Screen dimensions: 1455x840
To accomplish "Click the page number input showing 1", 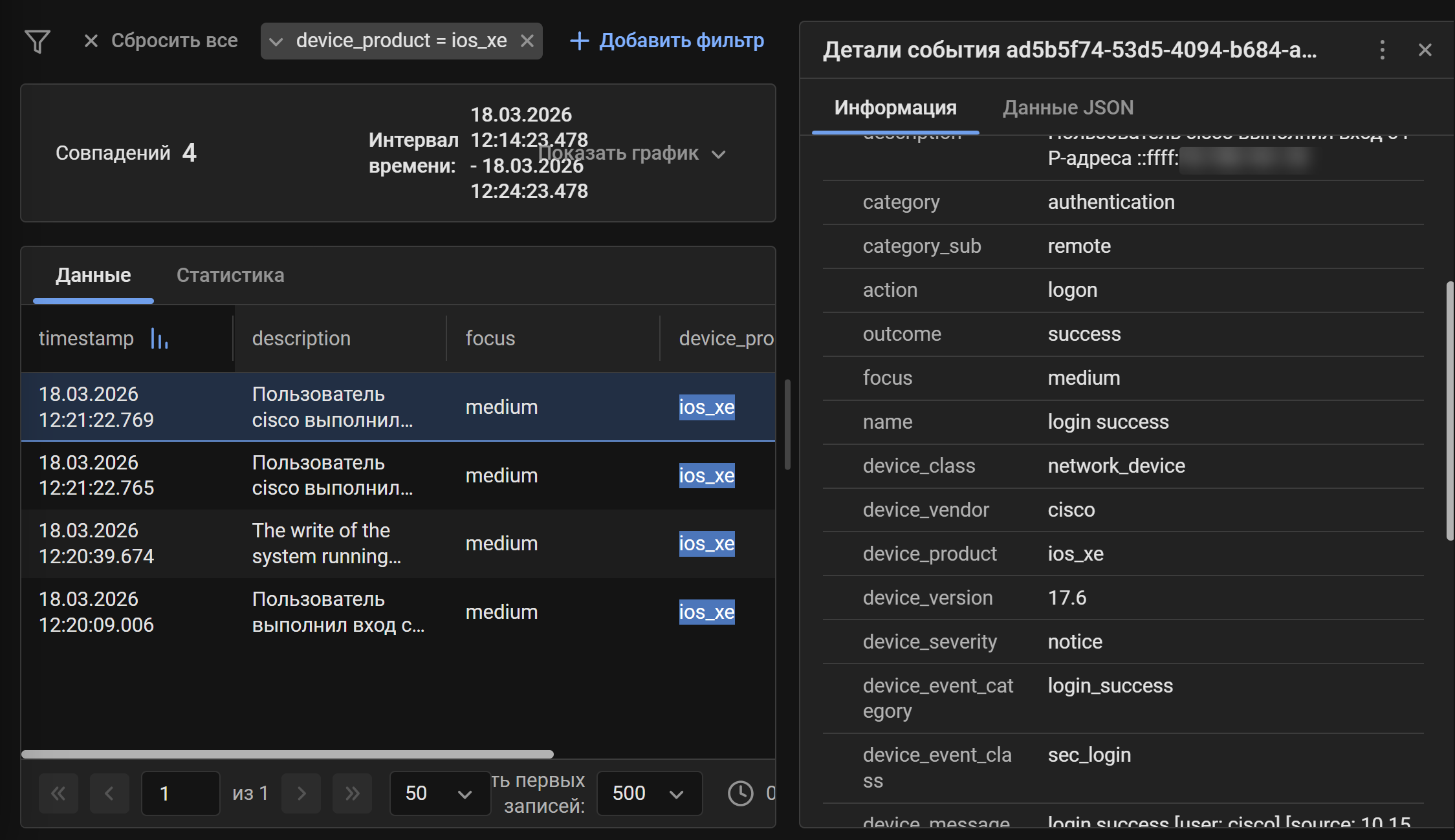I will click(180, 793).
